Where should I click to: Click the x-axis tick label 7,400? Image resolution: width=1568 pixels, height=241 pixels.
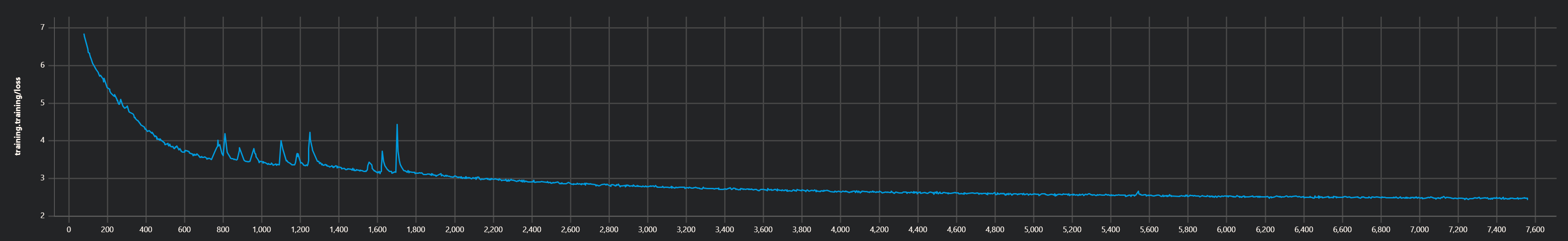[1496, 230]
